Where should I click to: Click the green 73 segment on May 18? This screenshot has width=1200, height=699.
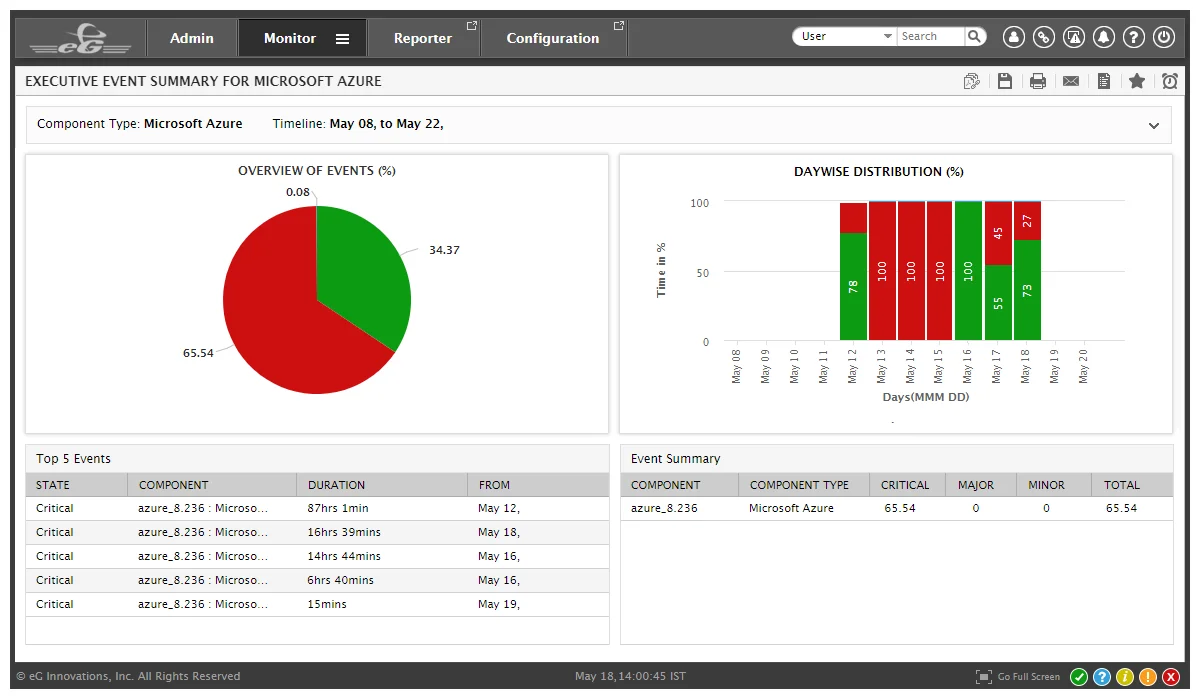[1026, 290]
